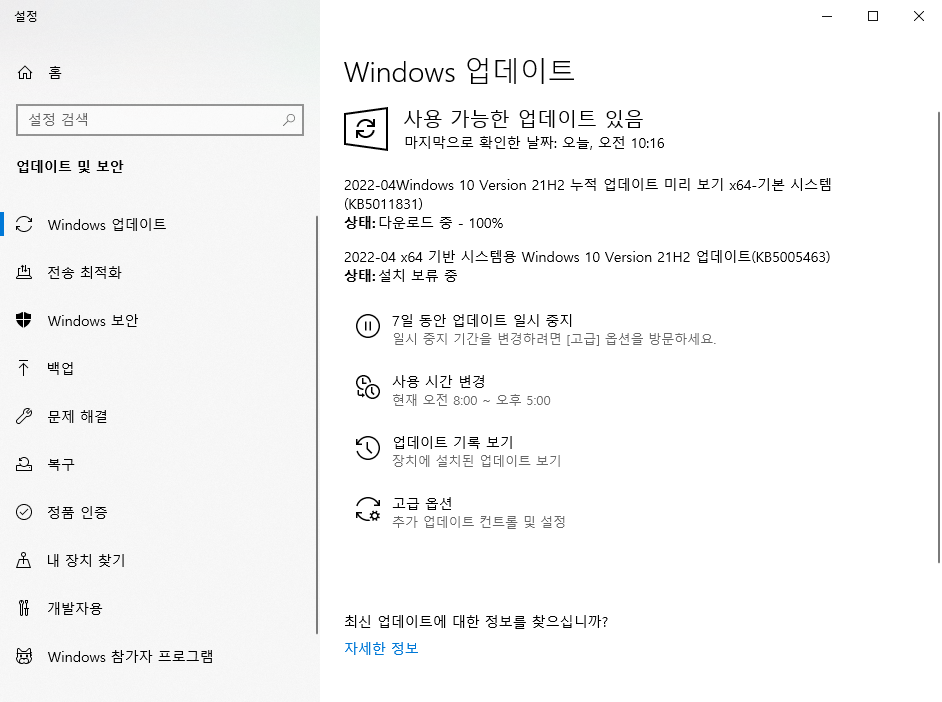Click the Windows 업데이트 sync arrows icon in sidebar

24,224
